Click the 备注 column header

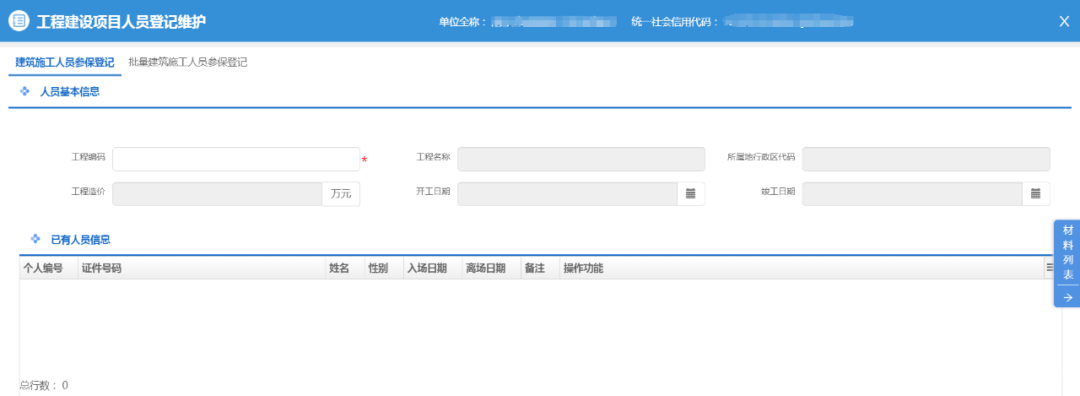pyautogui.click(x=534, y=268)
